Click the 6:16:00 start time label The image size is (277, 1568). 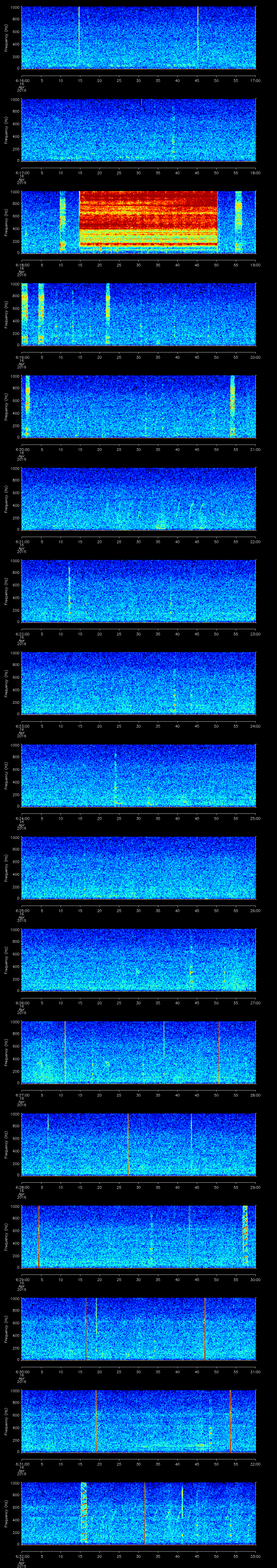click(x=22, y=80)
